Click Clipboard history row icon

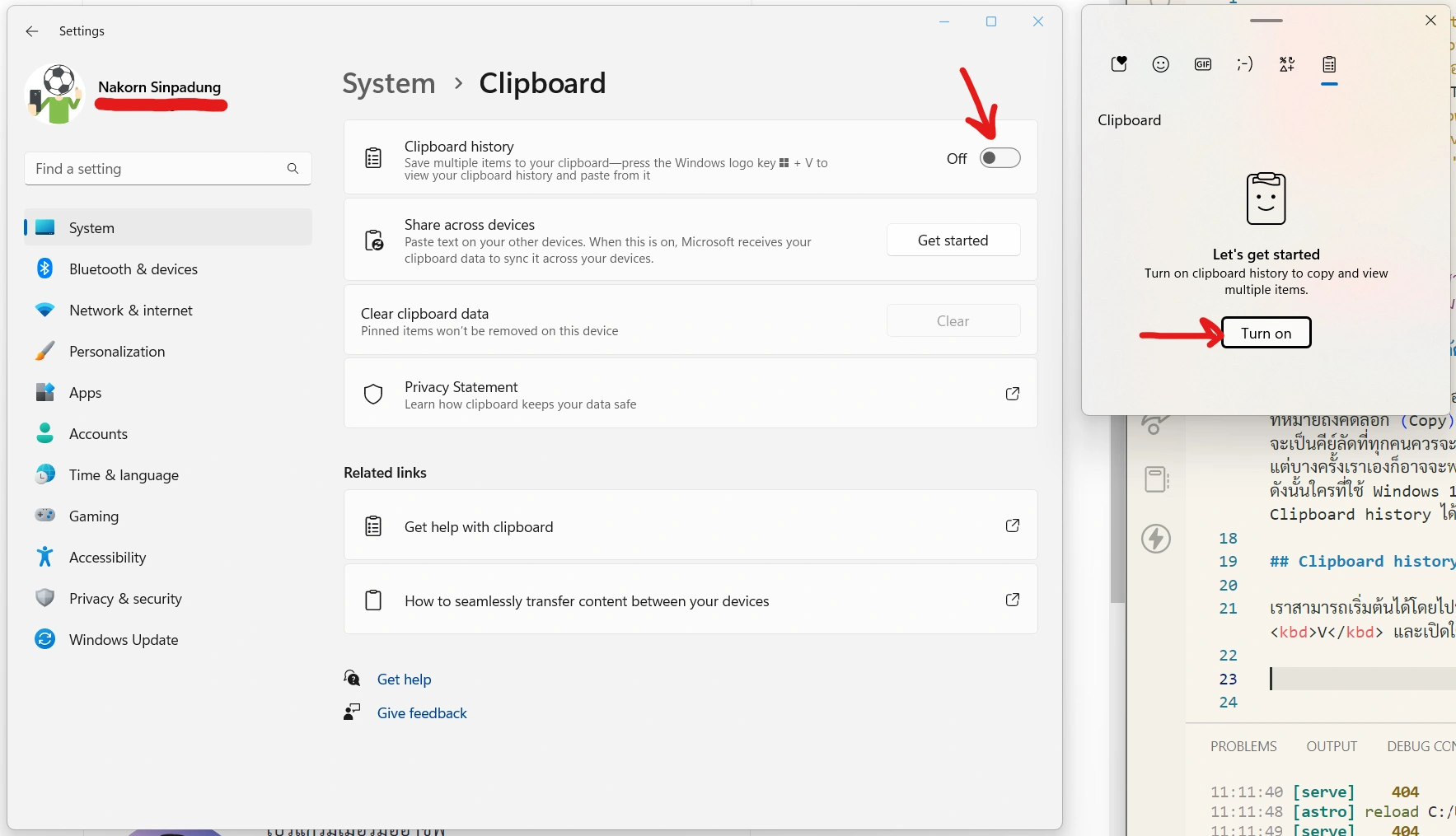tap(373, 157)
